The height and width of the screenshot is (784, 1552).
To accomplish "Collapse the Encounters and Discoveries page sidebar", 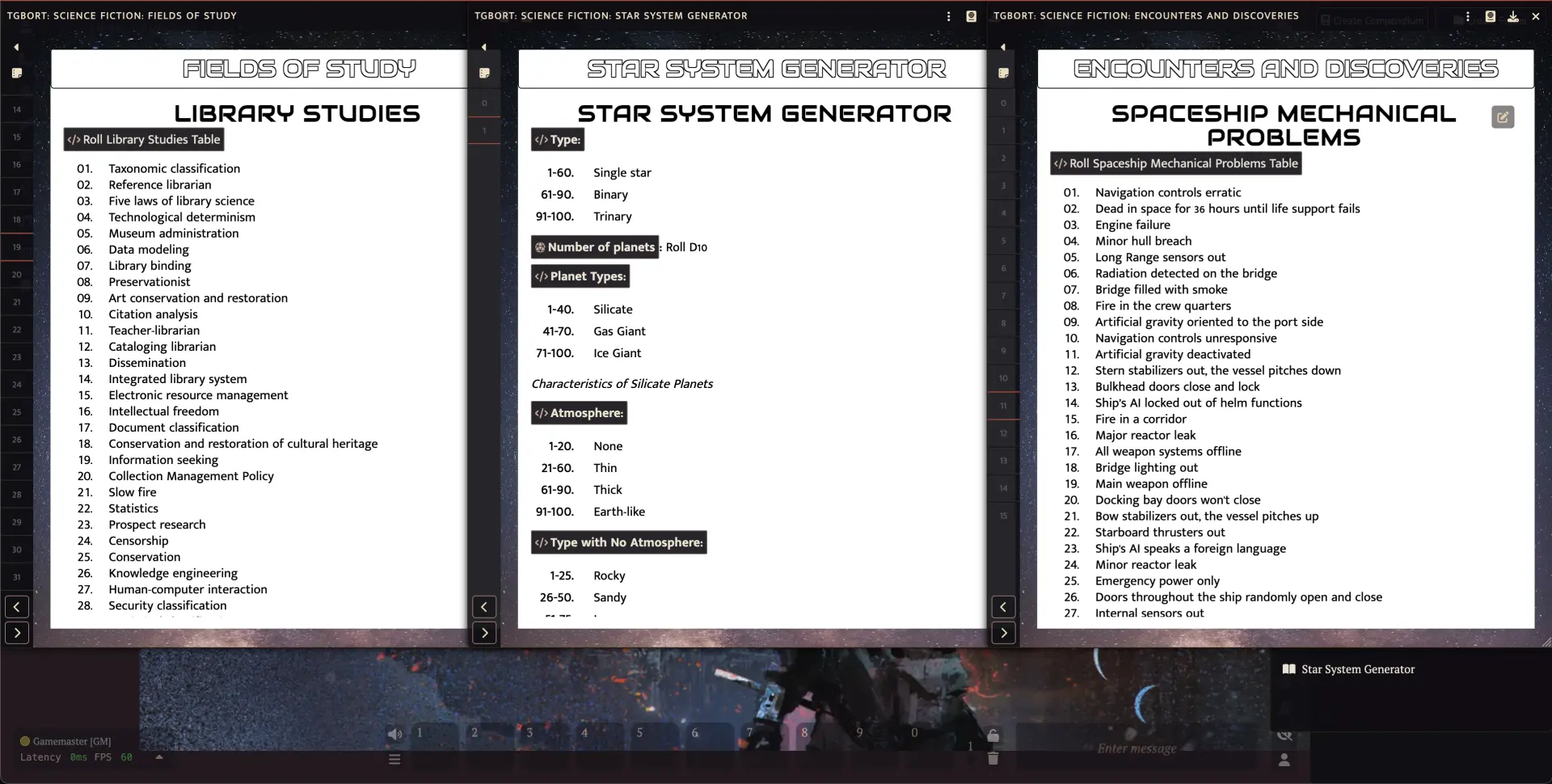I will tap(1002, 48).
